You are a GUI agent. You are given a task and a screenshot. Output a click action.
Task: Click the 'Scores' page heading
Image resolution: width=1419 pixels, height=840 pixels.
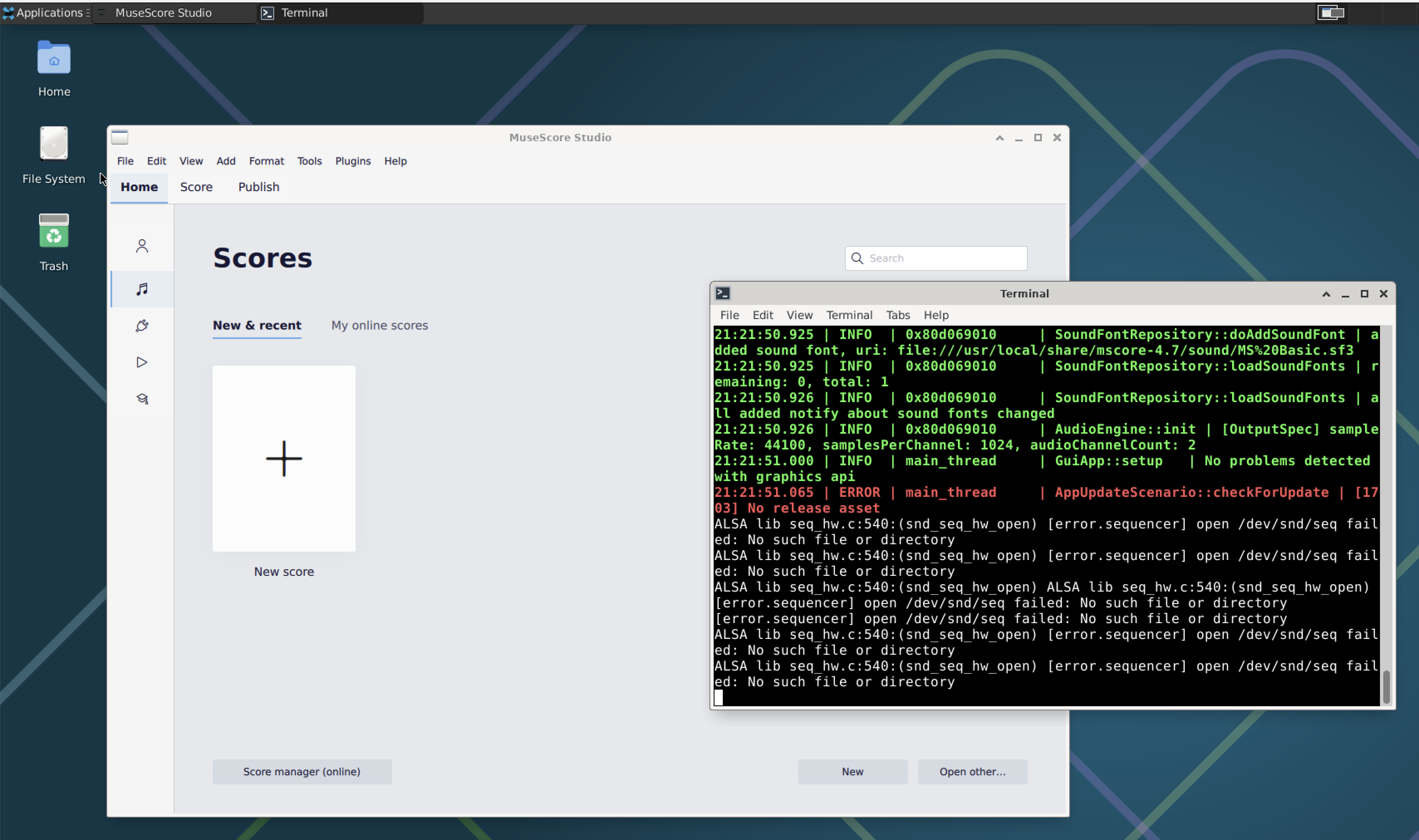click(262, 258)
